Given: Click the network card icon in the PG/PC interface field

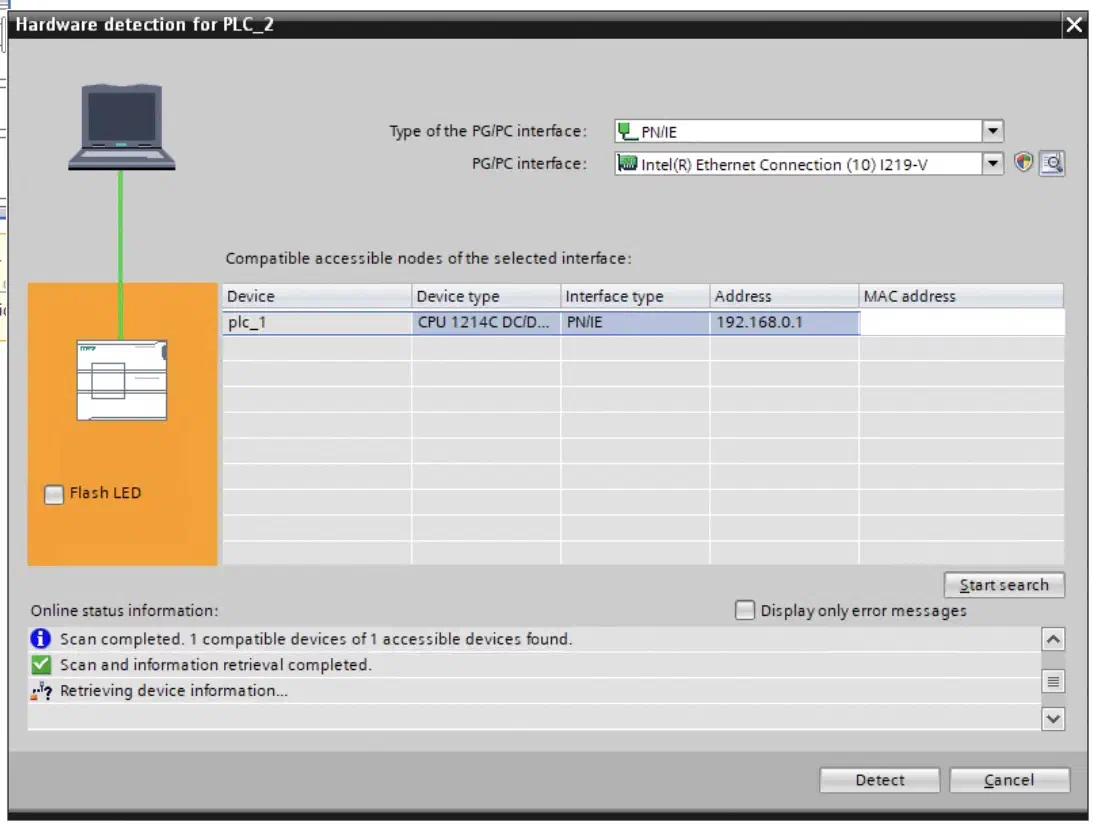Looking at the screenshot, I should (627, 163).
